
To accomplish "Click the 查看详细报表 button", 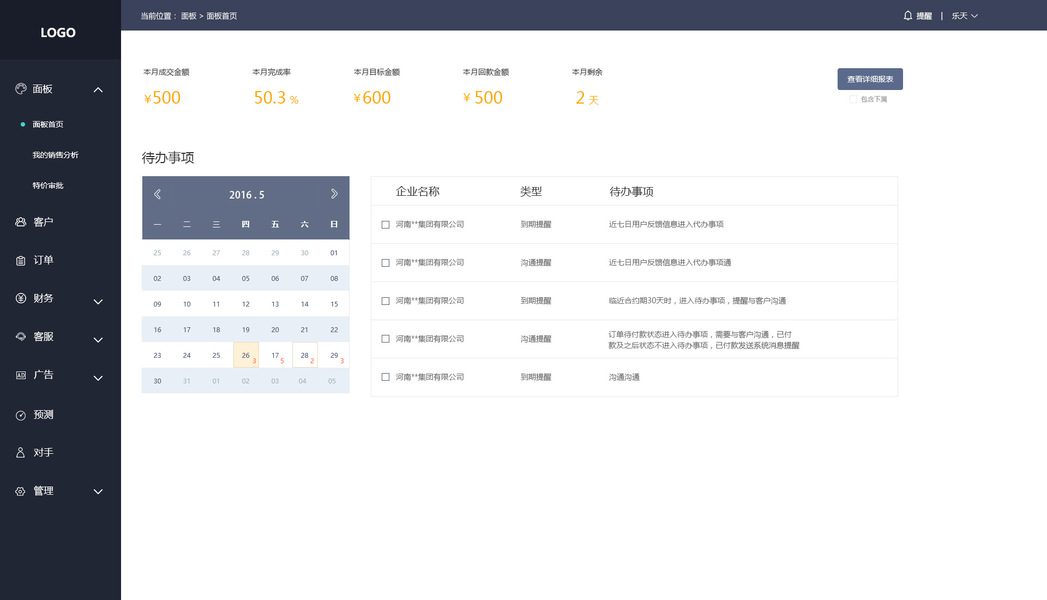I will [x=870, y=79].
